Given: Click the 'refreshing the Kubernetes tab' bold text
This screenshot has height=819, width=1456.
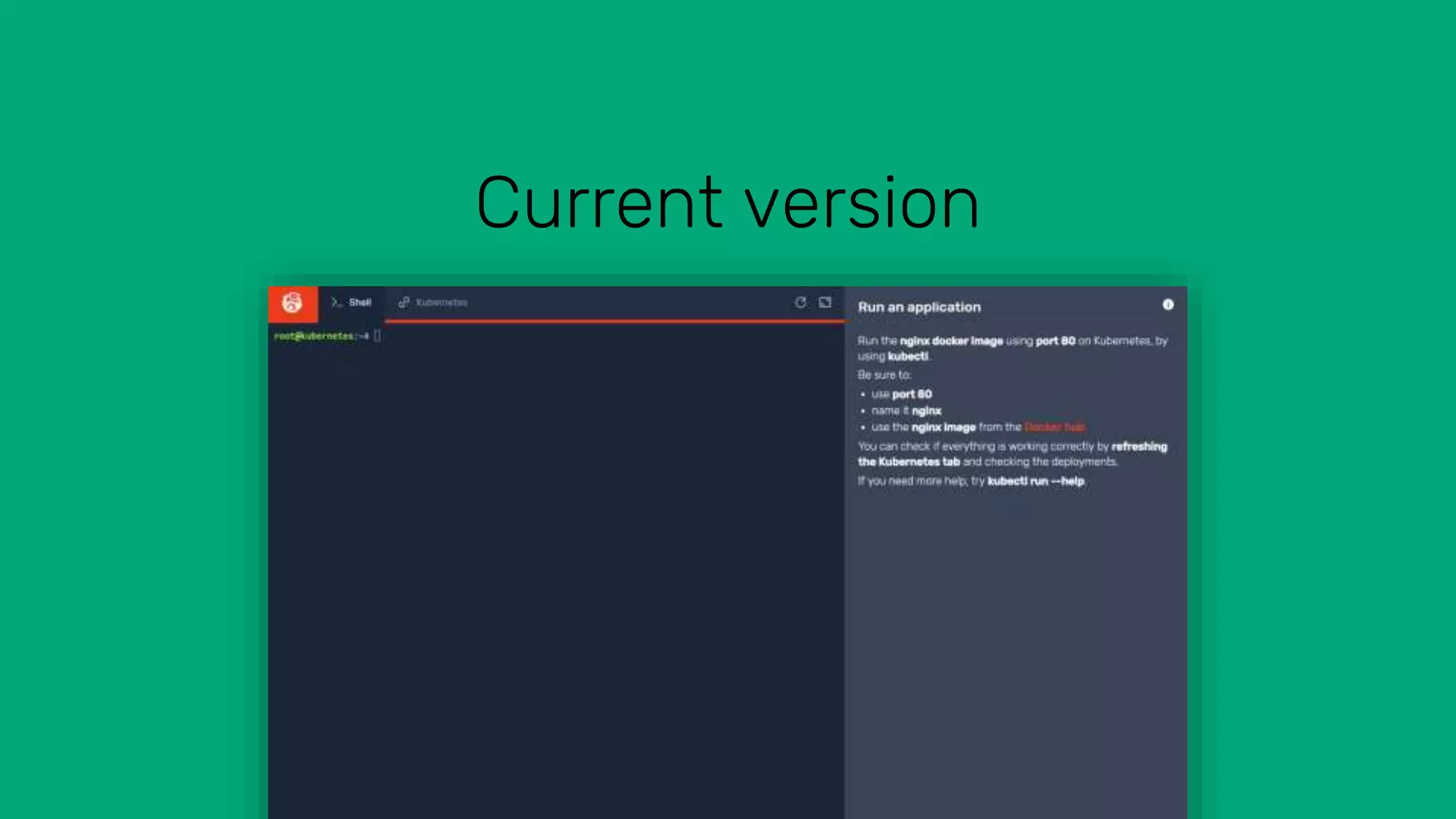Looking at the screenshot, I should [1012, 454].
